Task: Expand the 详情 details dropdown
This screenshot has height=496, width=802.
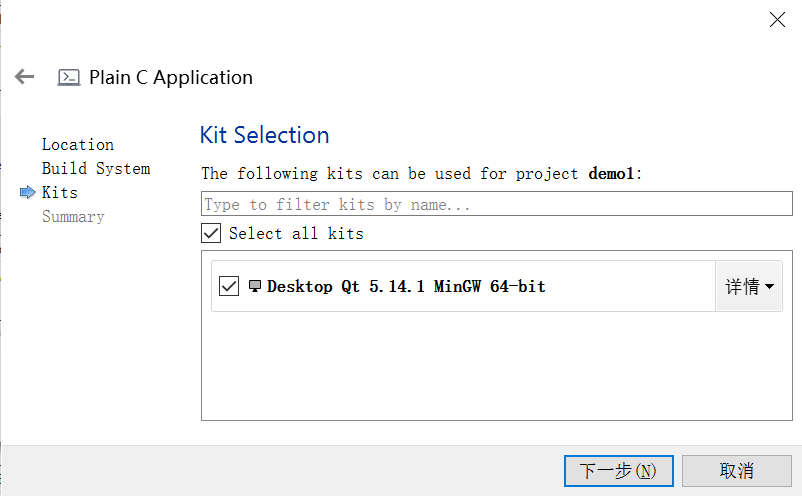Action: click(749, 286)
